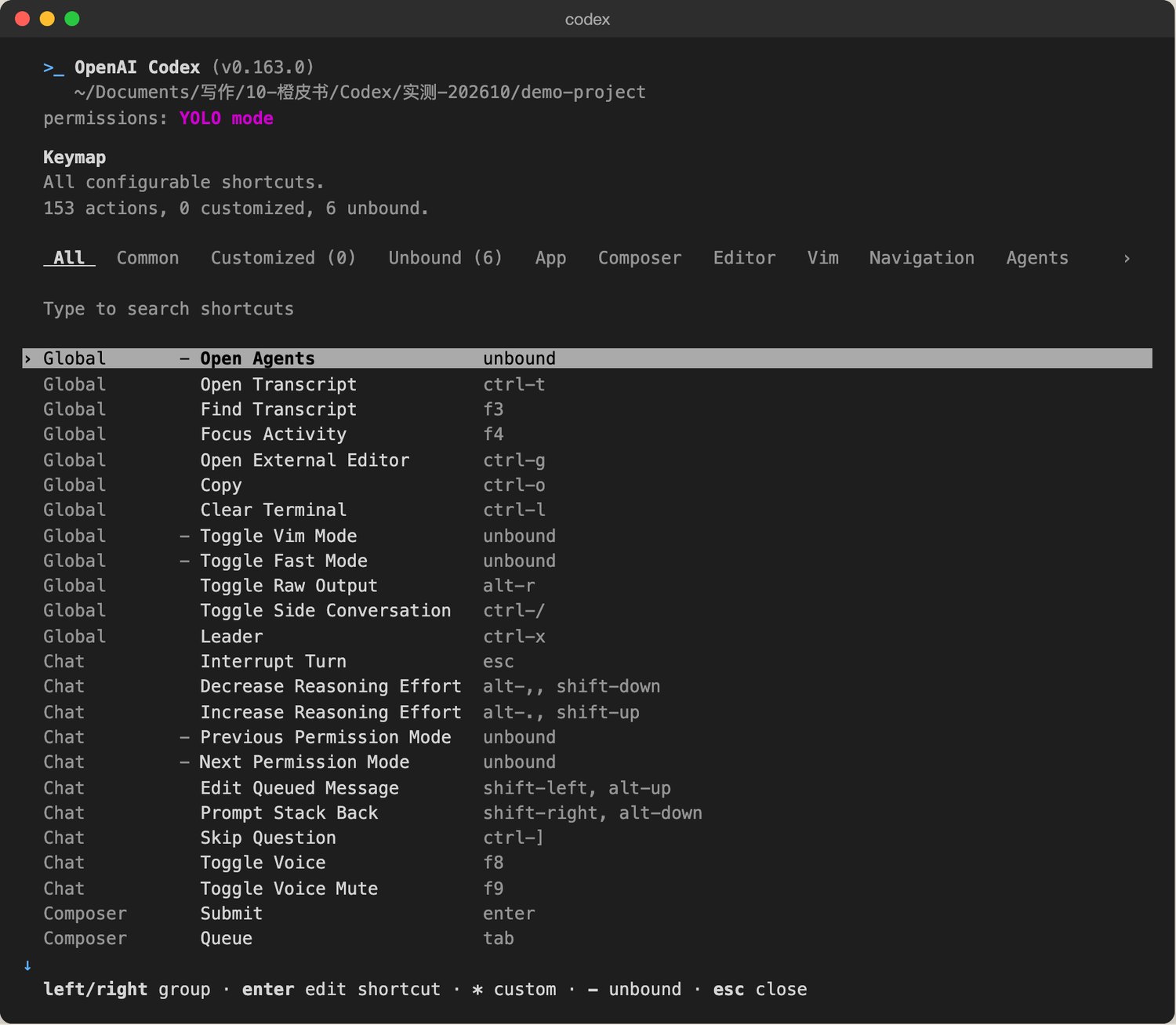Screen dimensions: 1176x1025
Task: Select the Toggle Voice Mute row
Action: (x=587, y=889)
